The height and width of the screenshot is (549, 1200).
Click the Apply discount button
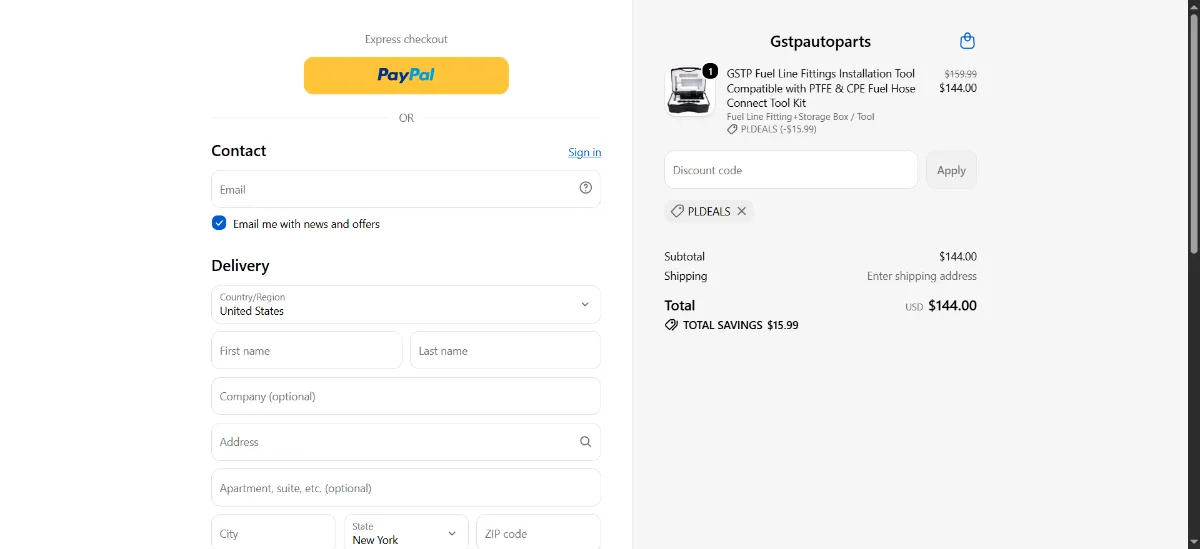coord(951,170)
